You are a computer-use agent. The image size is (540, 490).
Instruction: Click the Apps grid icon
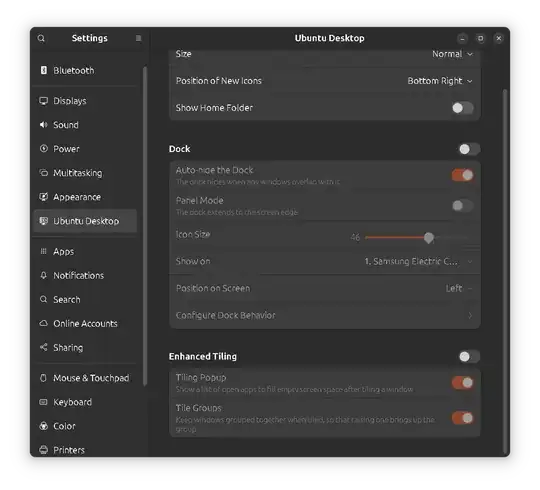click(x=44, y=251)
